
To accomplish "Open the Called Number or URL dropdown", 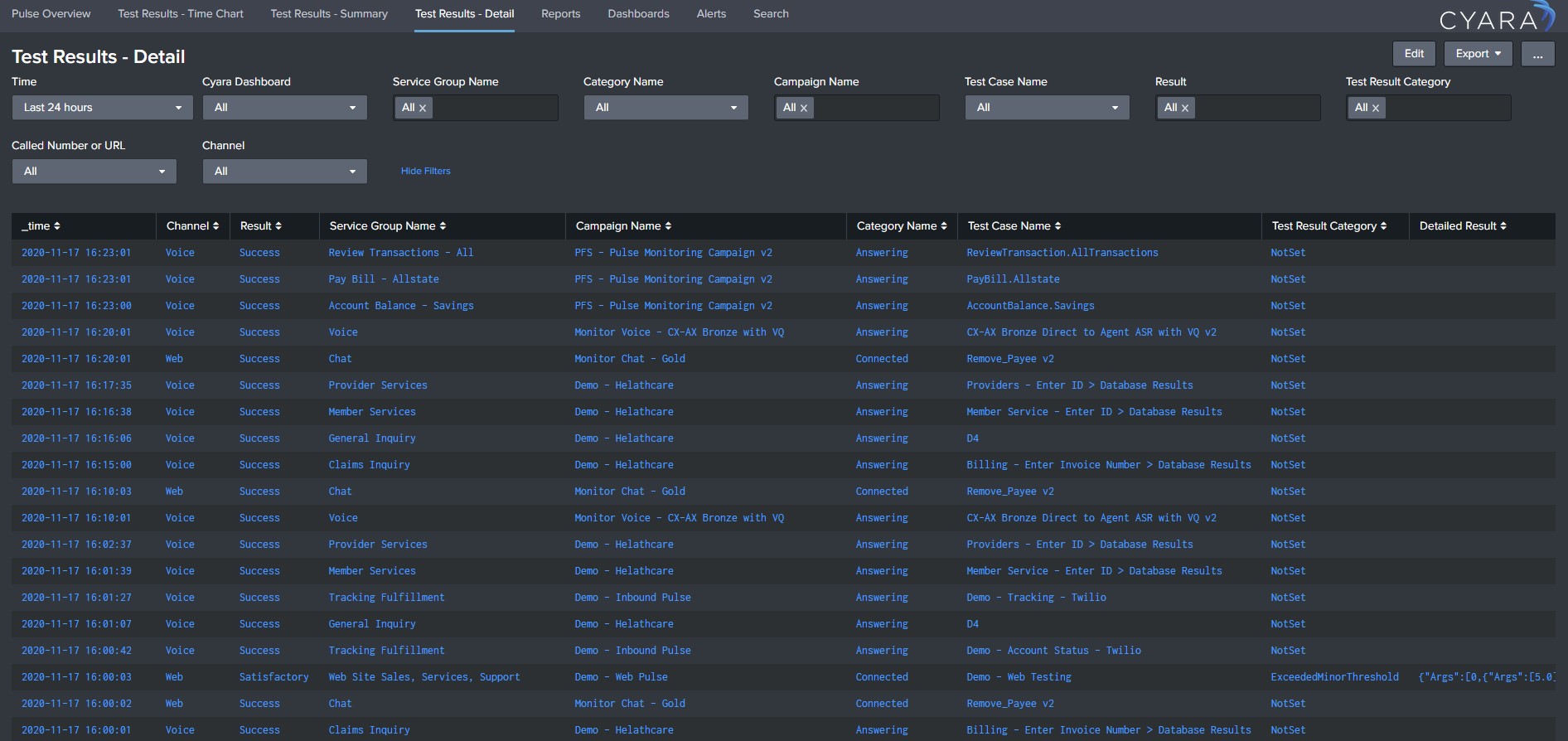I will (94, 172).
